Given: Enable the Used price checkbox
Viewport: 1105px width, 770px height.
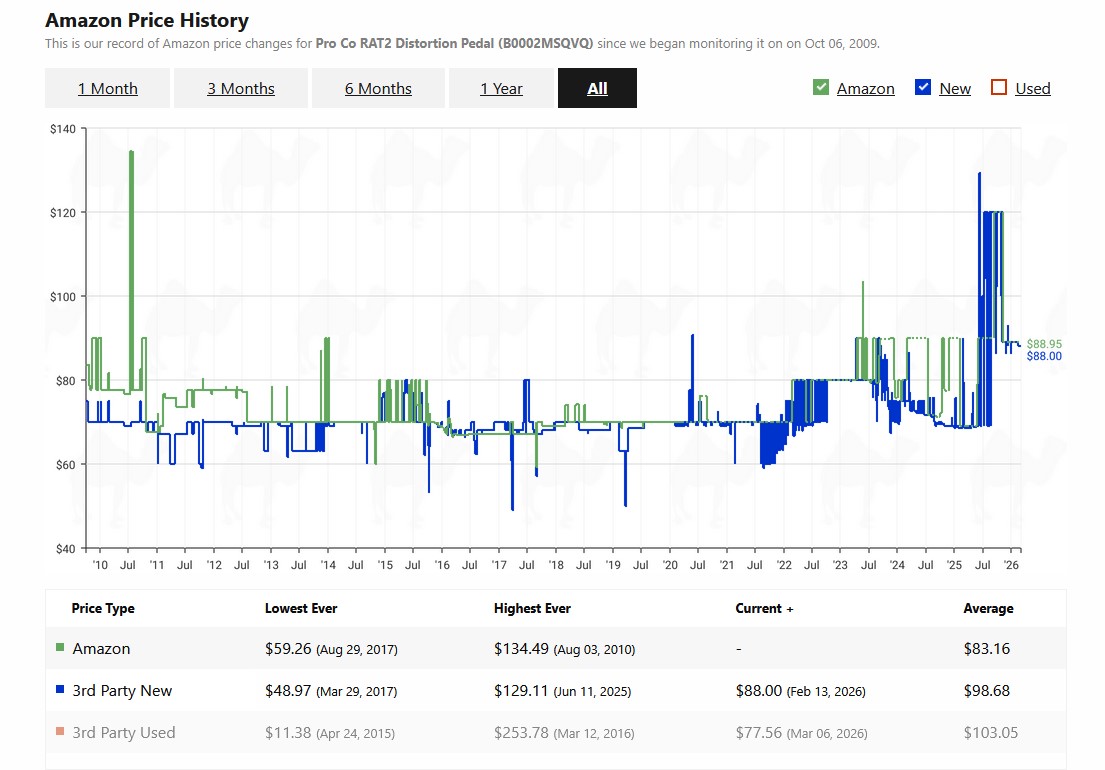Looking at the screenshot, I should pyautogui.click(x=999, y=87).
